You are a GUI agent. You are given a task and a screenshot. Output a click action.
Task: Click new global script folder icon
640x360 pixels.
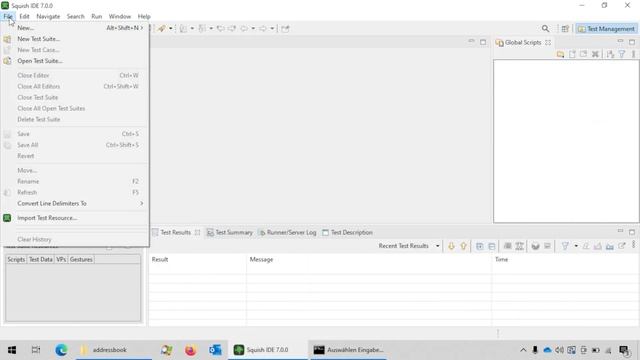[x=560, y=54]
